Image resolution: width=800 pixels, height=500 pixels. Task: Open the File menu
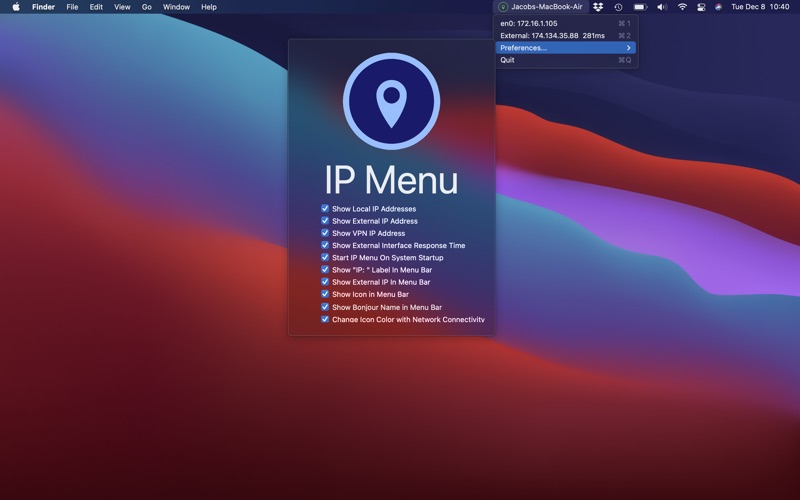click(x=72, y=7)
